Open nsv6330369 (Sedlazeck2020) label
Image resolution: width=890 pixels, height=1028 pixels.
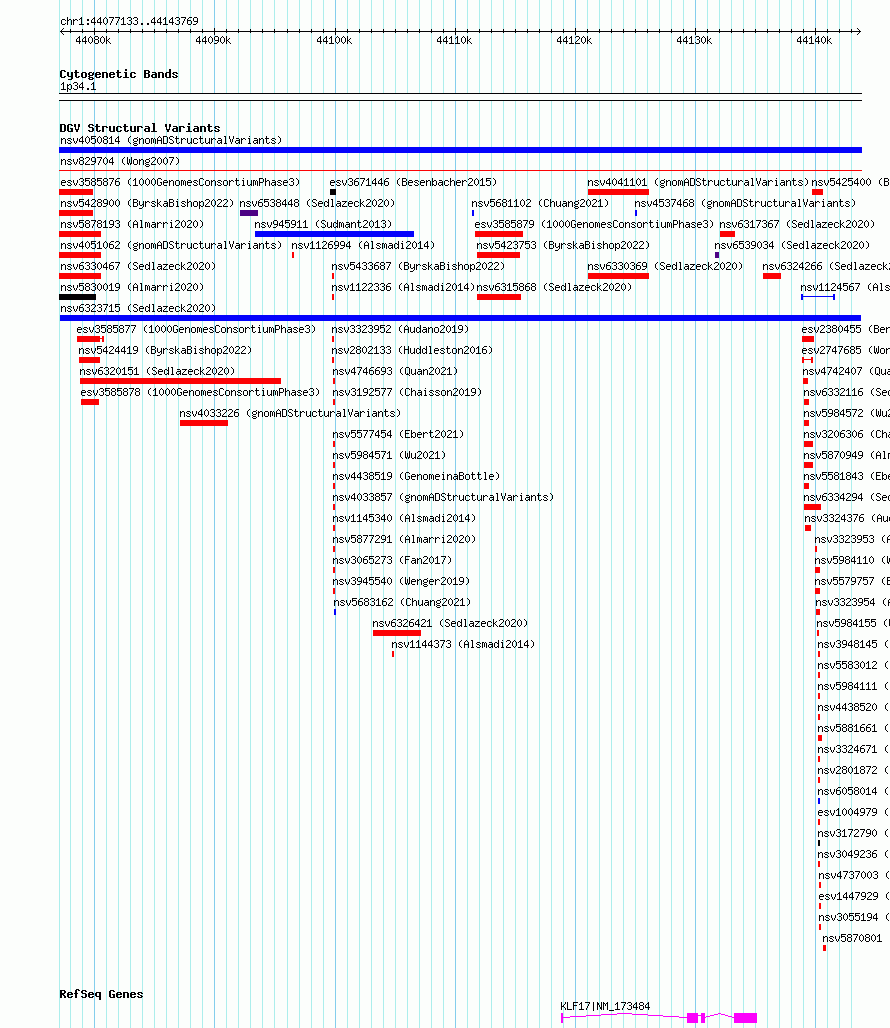pos(665,266)
